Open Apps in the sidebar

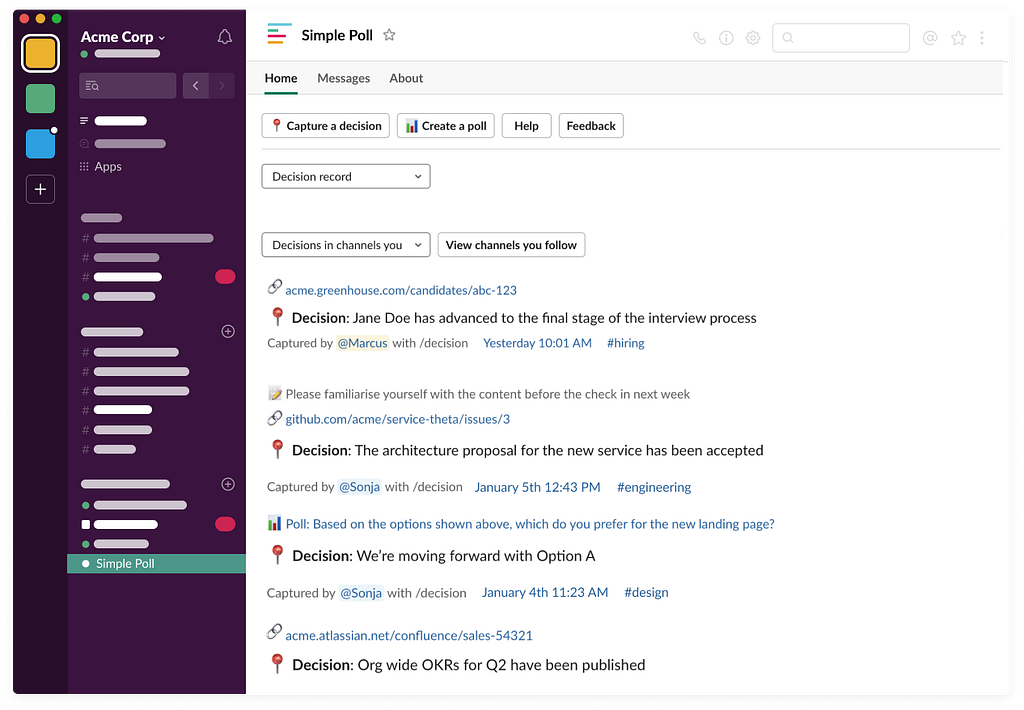point(101,167)
